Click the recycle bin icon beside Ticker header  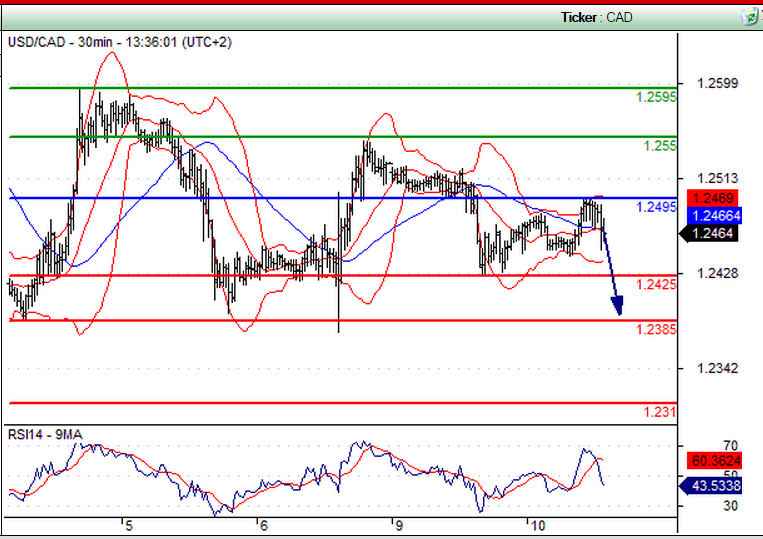click(x=749, y=17)
